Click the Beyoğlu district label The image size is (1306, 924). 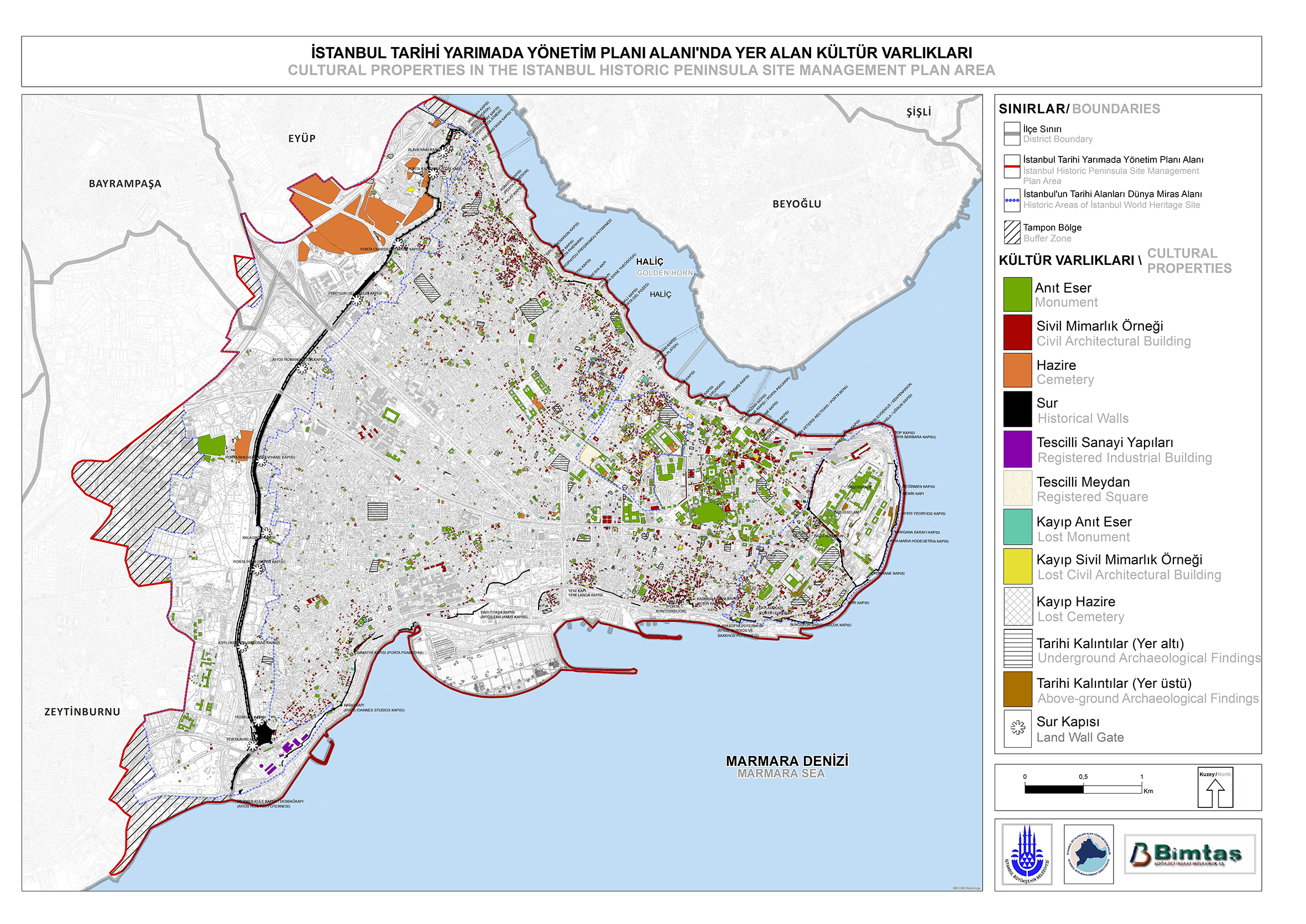coord(796,203)
